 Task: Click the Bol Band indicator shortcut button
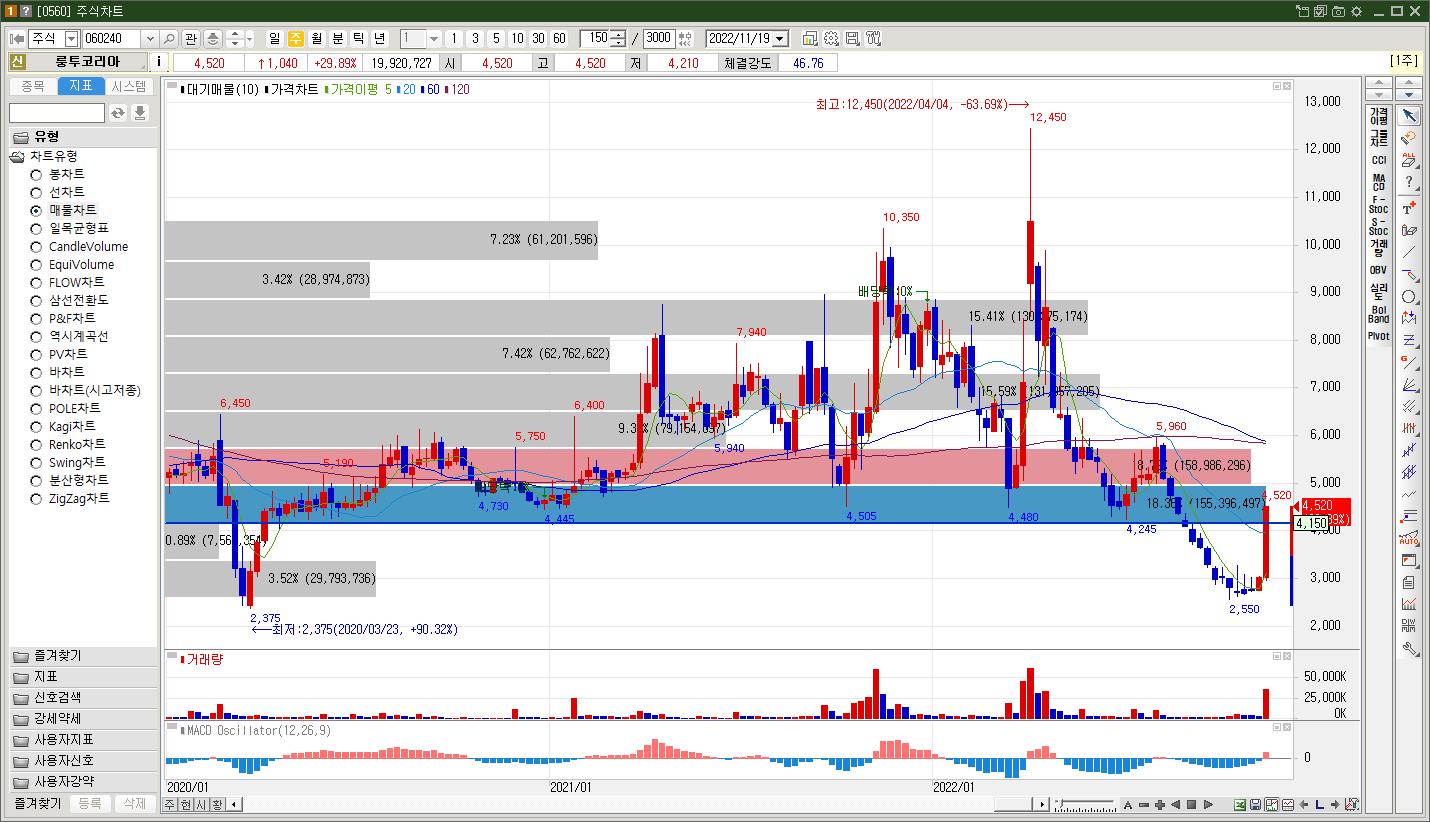coord(1379,314)
